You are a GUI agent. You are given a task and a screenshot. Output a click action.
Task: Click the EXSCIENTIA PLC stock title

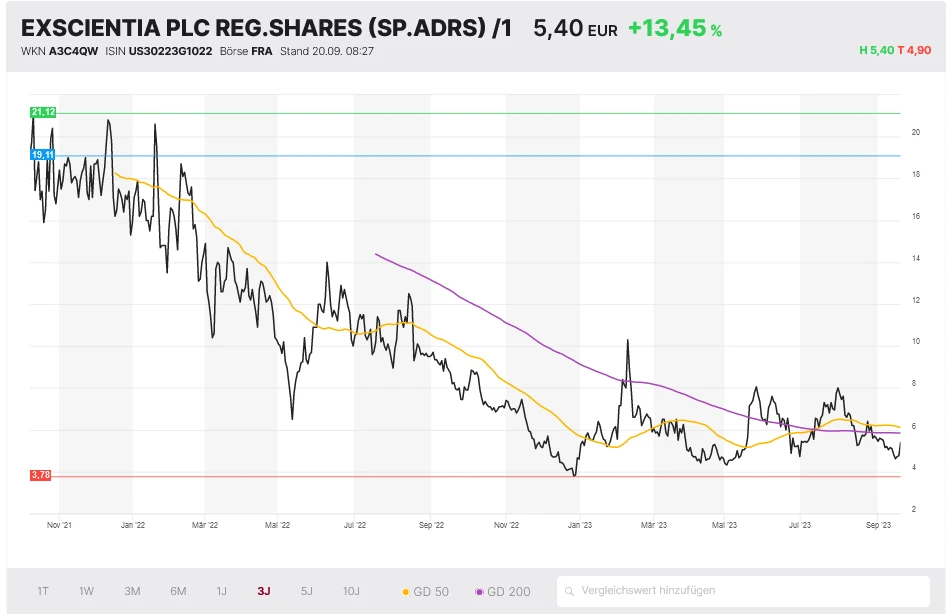(266, 28)
